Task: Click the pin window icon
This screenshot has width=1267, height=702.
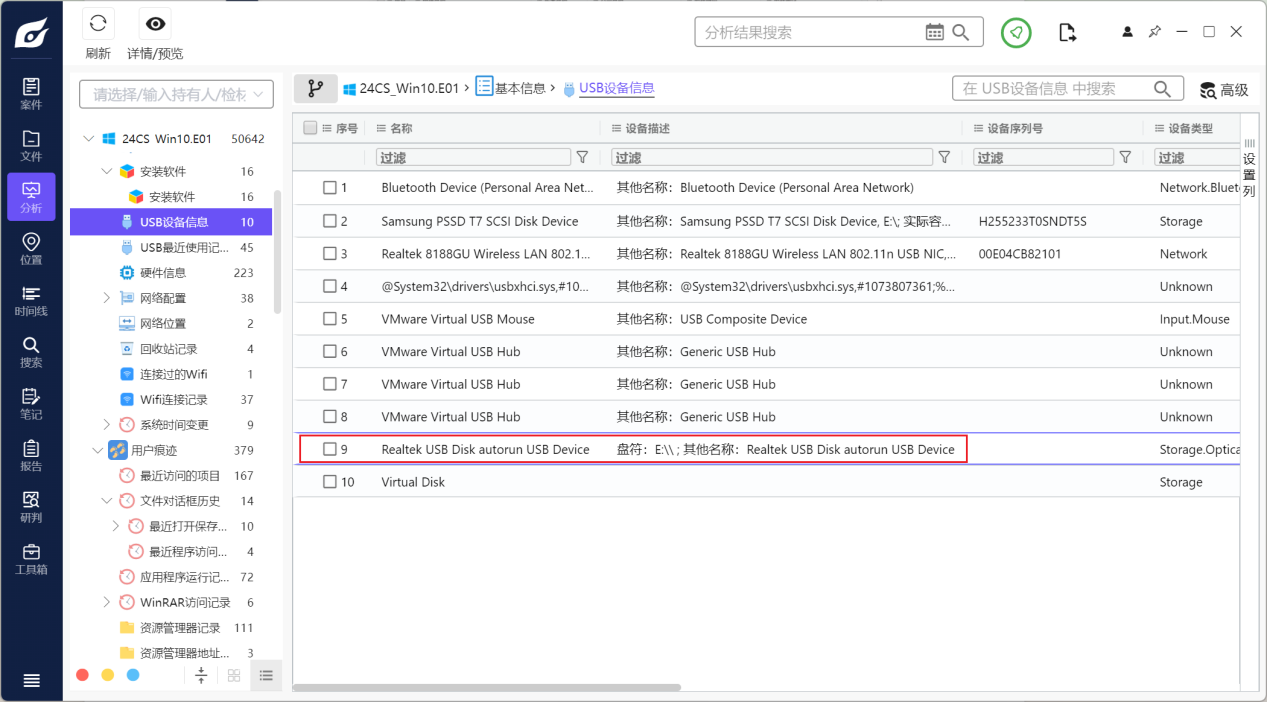Action: coord(1154,32)
